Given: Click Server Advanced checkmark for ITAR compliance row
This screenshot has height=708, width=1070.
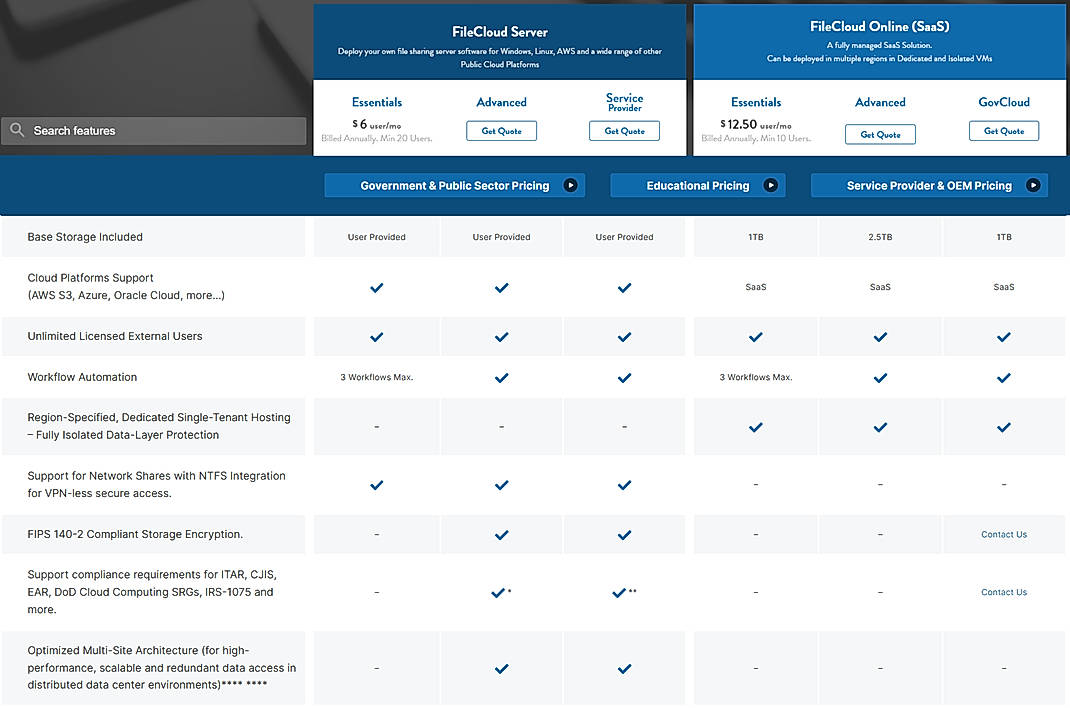Looking at the screenshot, I should click(x=498, y=593).
